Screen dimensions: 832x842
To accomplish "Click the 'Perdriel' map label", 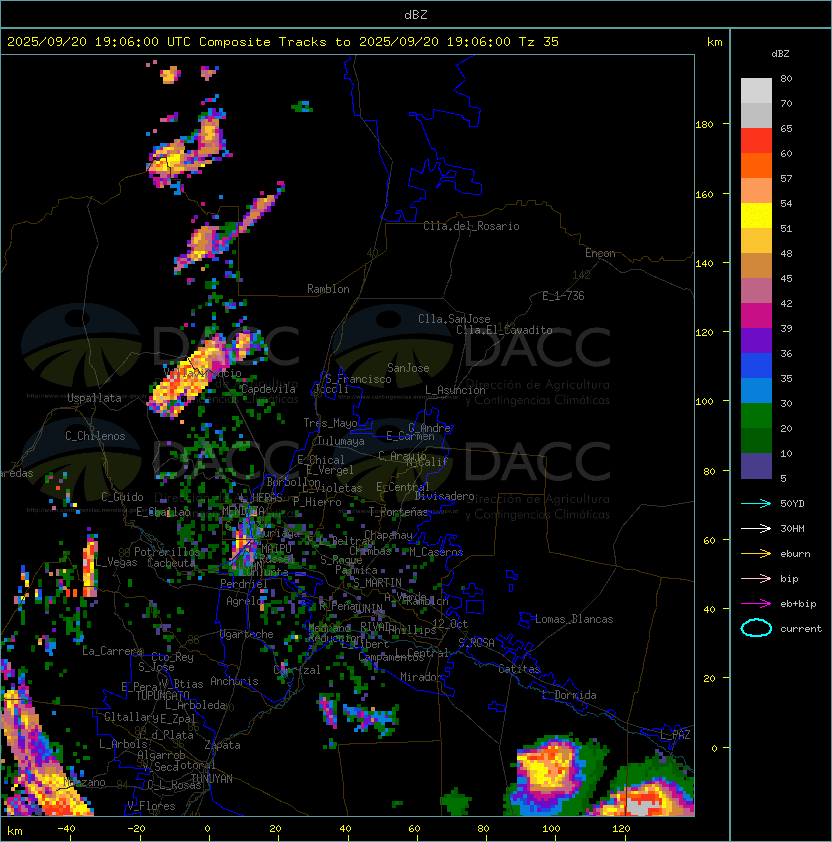I will click(x=244, y=584).
